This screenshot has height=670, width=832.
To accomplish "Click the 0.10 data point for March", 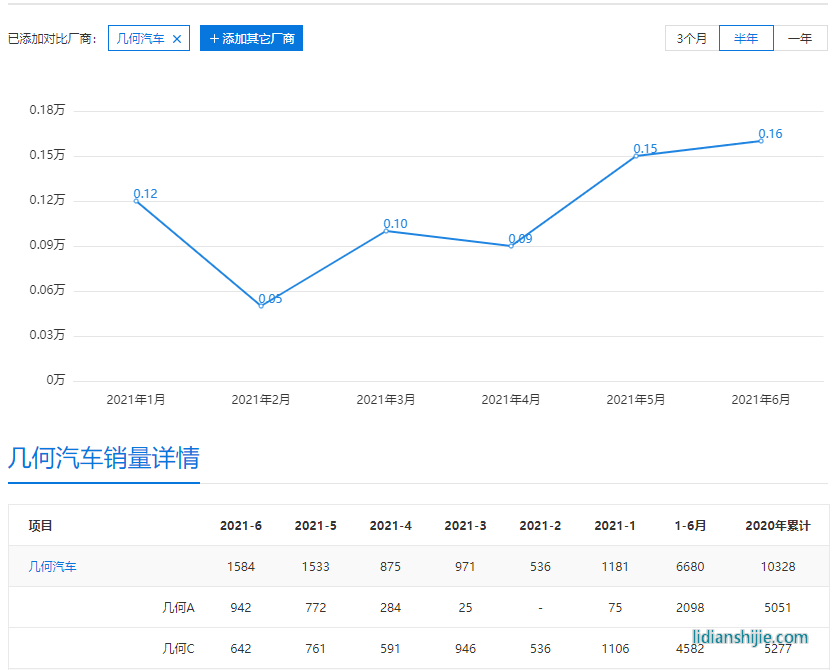I will (x=385, y=230).
